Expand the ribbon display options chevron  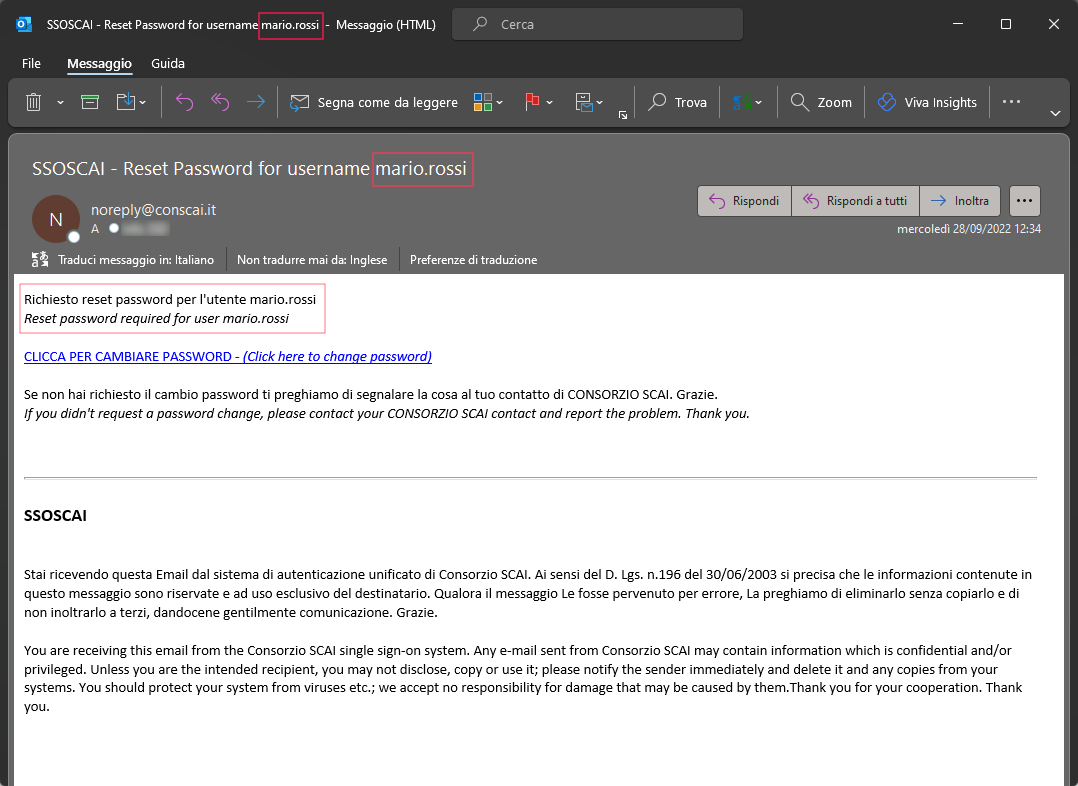(1055, 114)
